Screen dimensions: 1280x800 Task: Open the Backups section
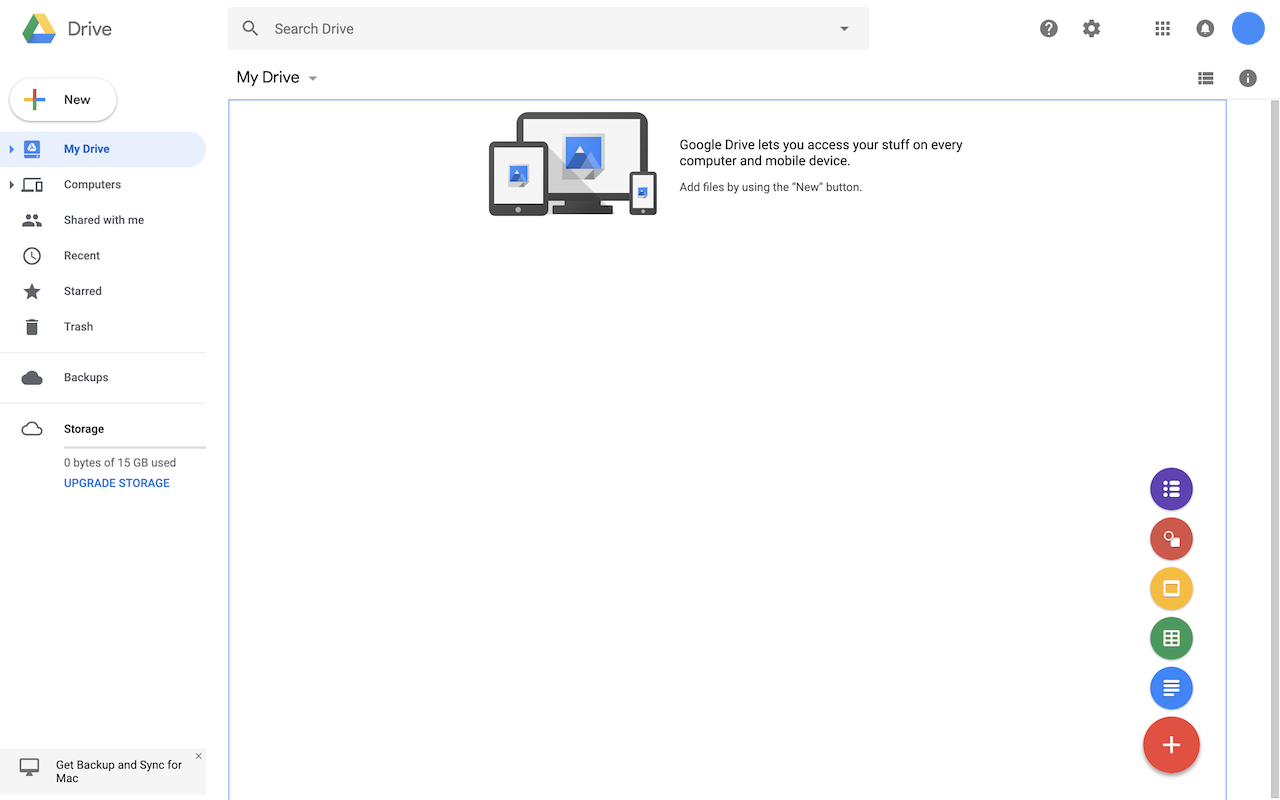click(103, 378)
